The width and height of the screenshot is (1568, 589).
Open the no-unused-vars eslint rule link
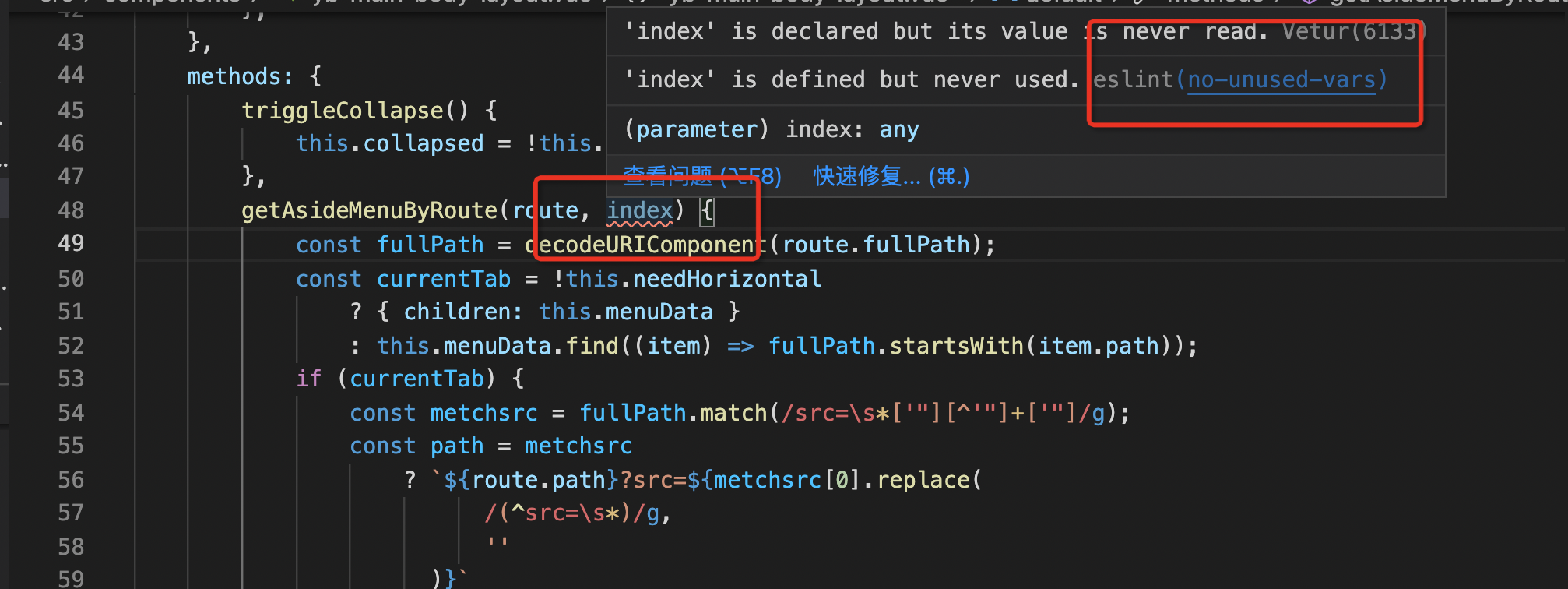pyautogui.click(x=1281, y=79)
